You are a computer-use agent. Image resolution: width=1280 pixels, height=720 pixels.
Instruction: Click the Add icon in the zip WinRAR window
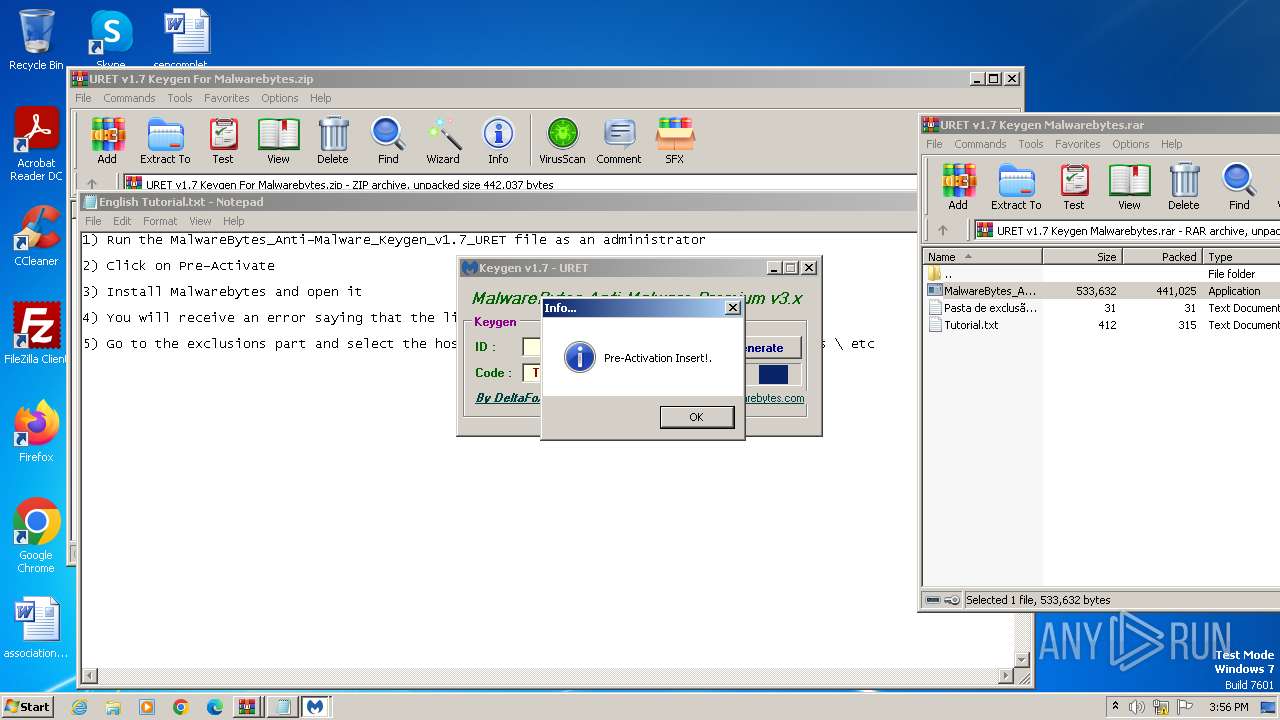[x=107, y=141]
